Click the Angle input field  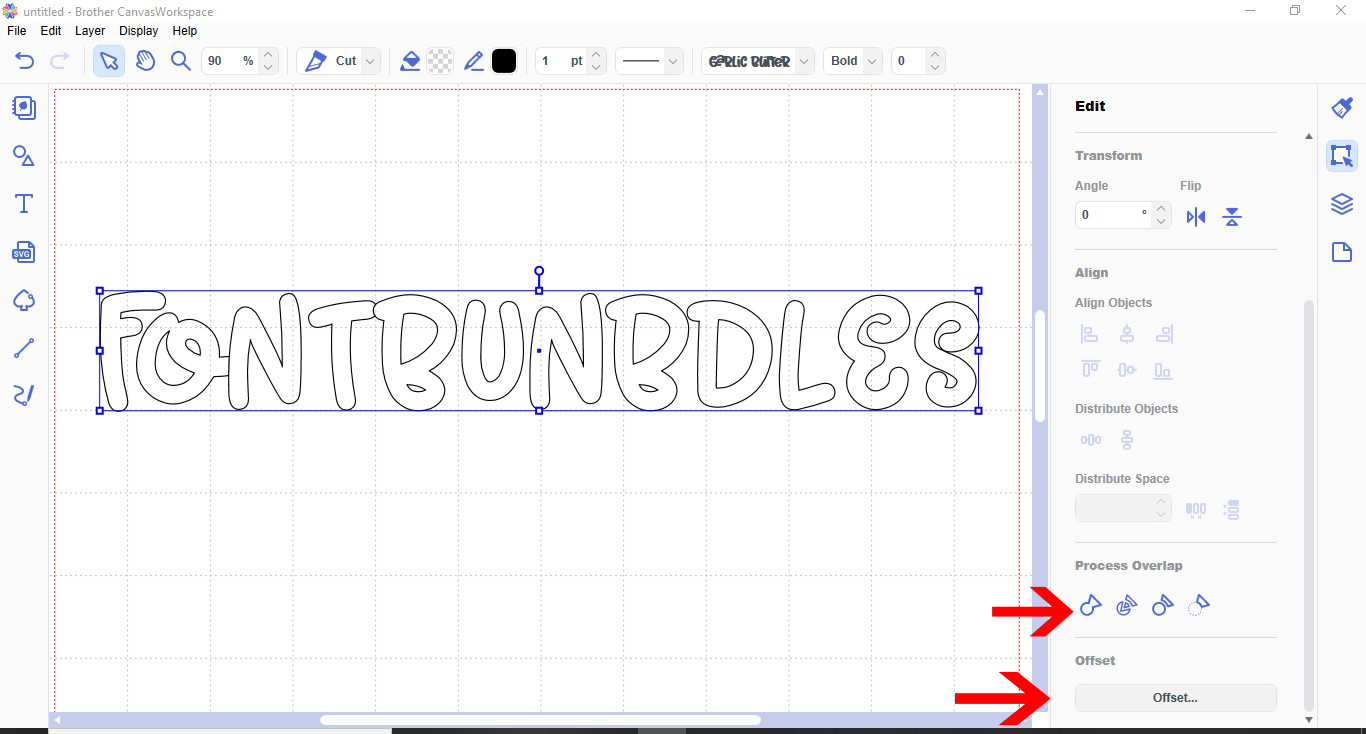1113,215
